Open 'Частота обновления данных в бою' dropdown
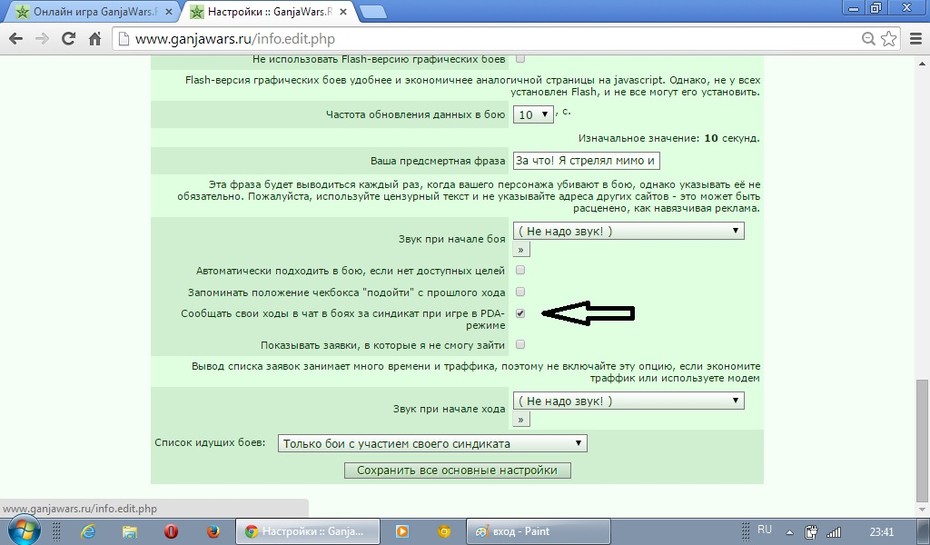 click(x=533, y=114)
